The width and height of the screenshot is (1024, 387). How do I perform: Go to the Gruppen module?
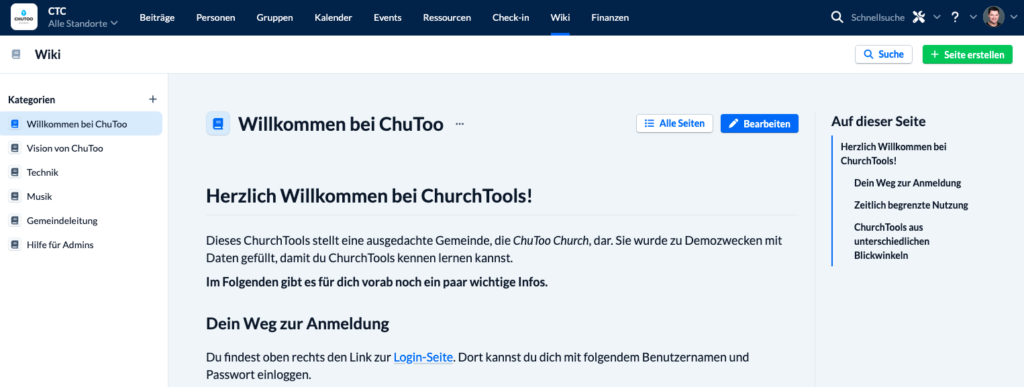click(x=274, y=18)
